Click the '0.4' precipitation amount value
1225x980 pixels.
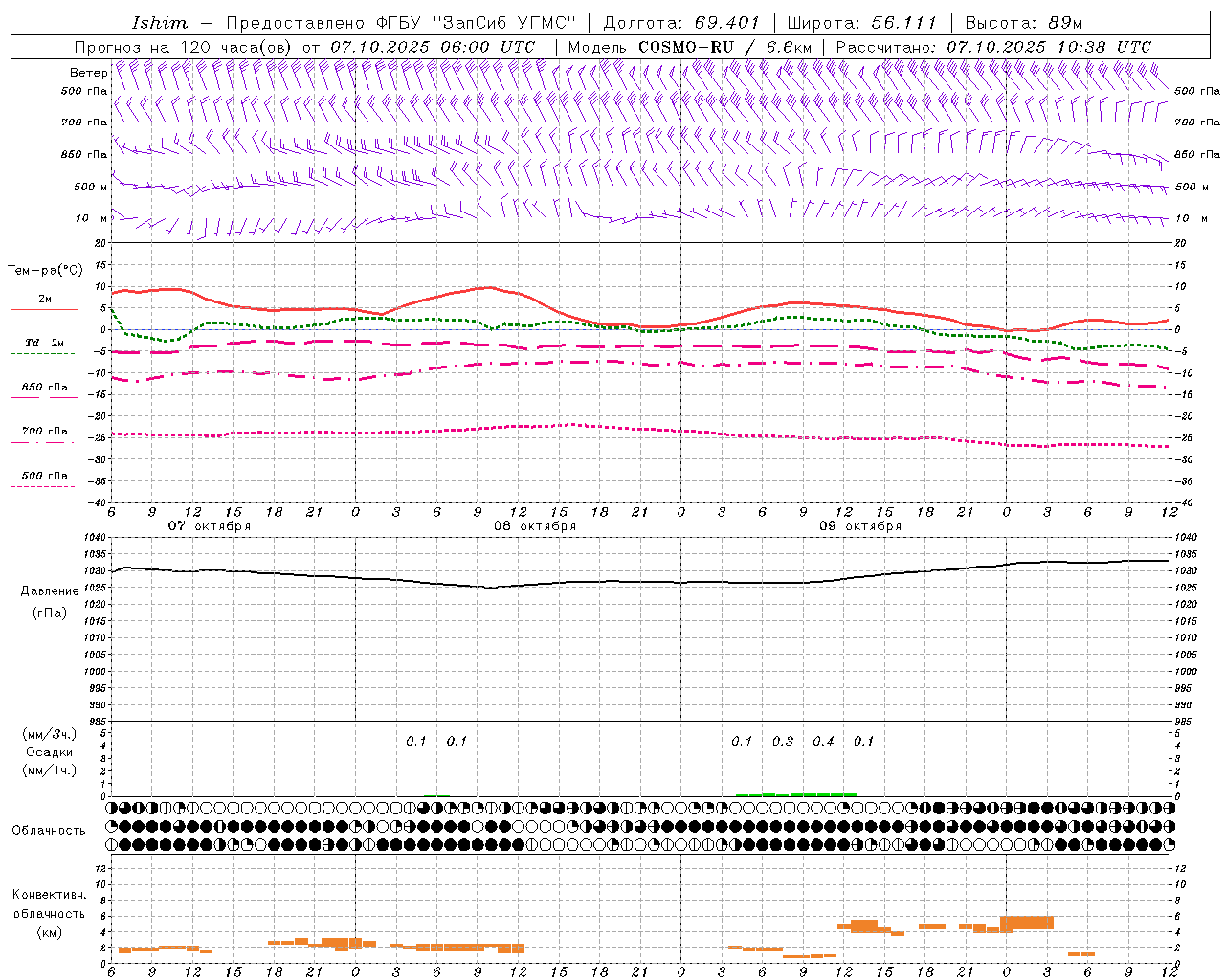click(x=823, y=741)
